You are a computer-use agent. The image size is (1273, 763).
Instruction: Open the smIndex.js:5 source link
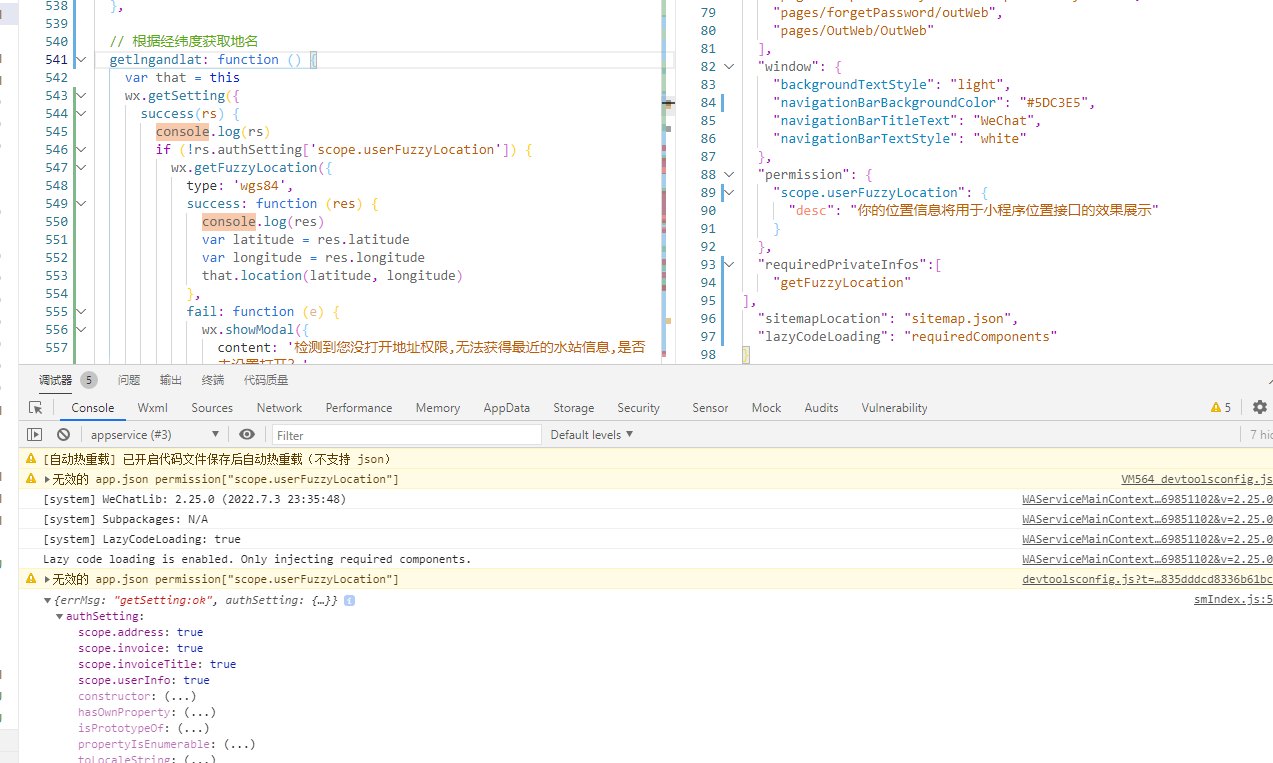[x=1233, y=600]
